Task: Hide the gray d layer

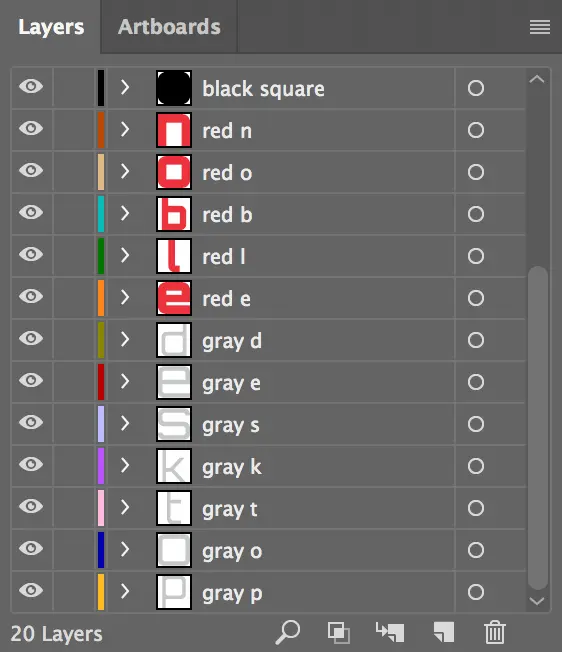Action: [31, 338]
